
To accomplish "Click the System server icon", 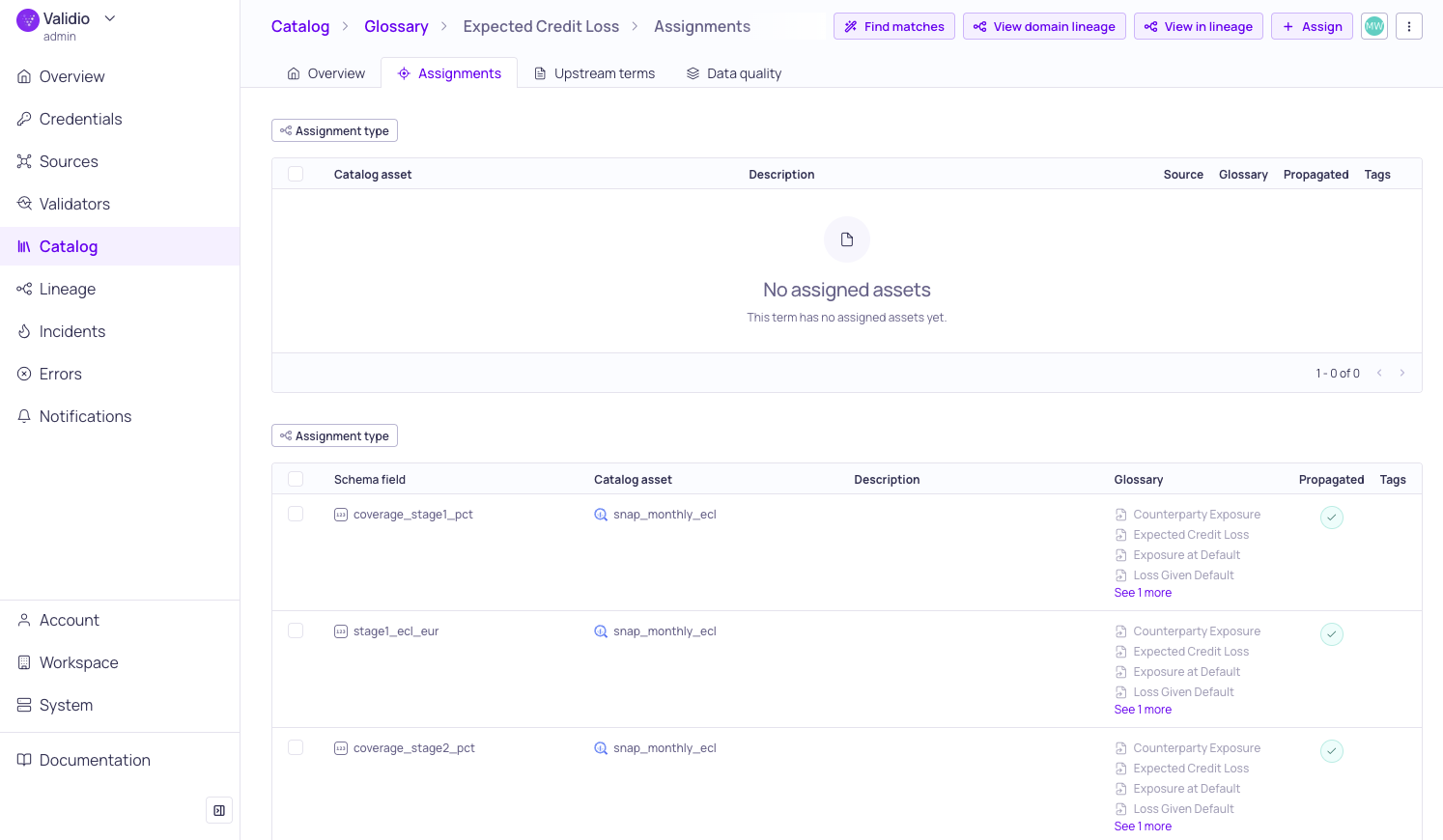I will coord(24,705).
